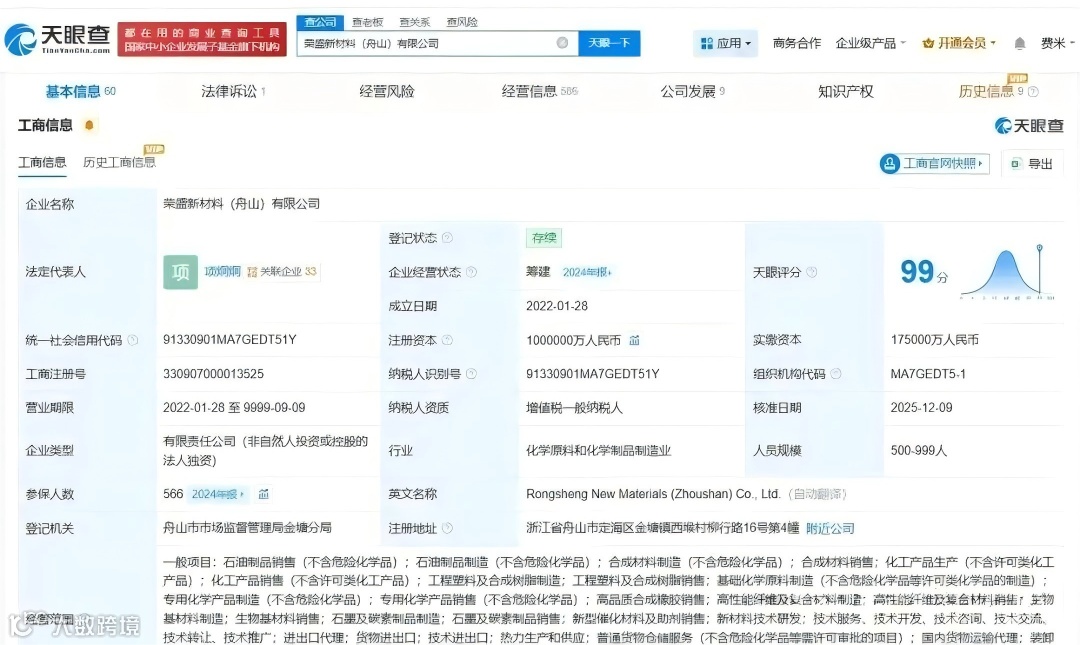
Task: Open the 开通会员 dropdown
Action: click(959, 43)
